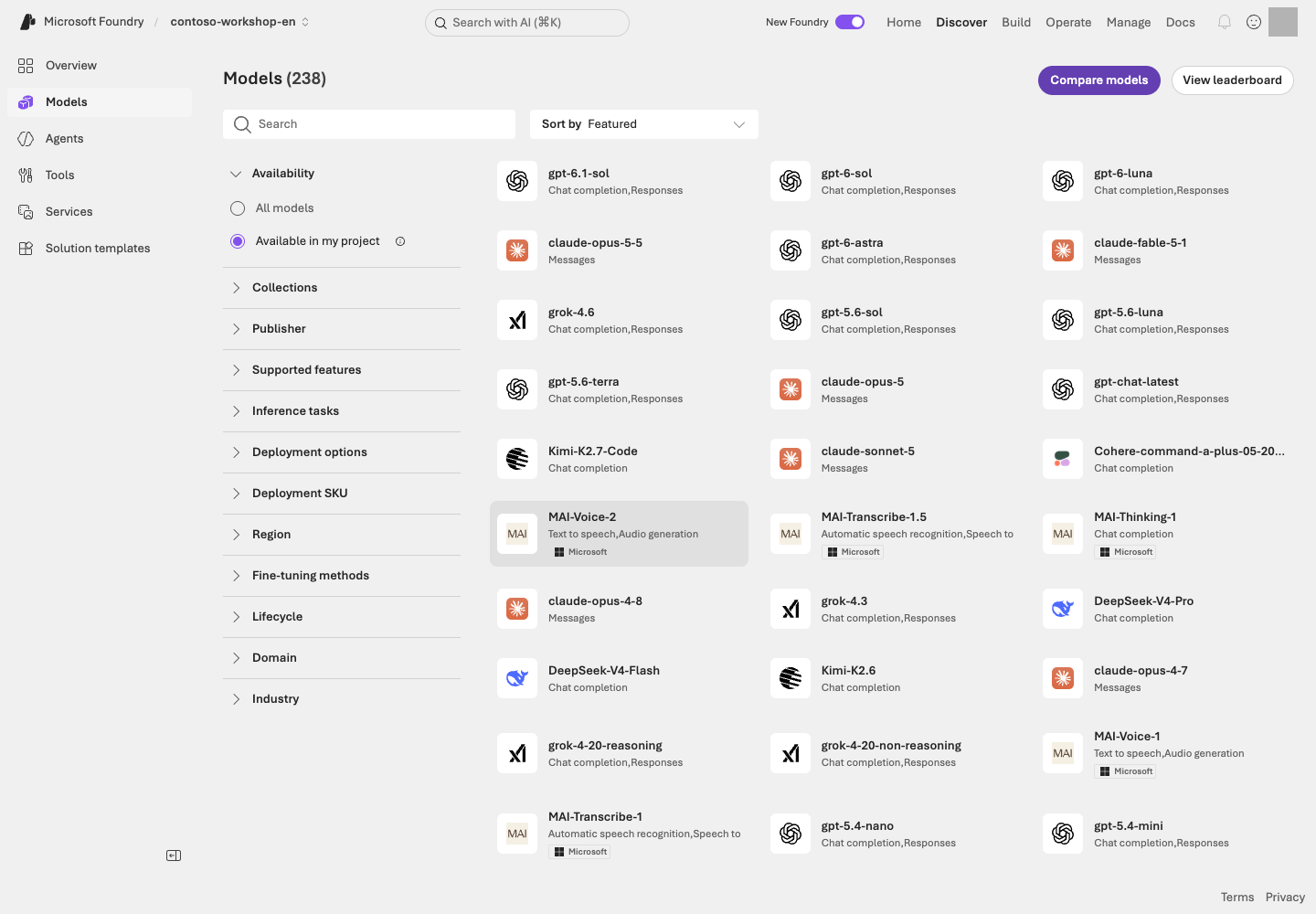Open the contoso-workshop-en project switcher
This screenshot has height=914, width=1316.
(240, 22)
